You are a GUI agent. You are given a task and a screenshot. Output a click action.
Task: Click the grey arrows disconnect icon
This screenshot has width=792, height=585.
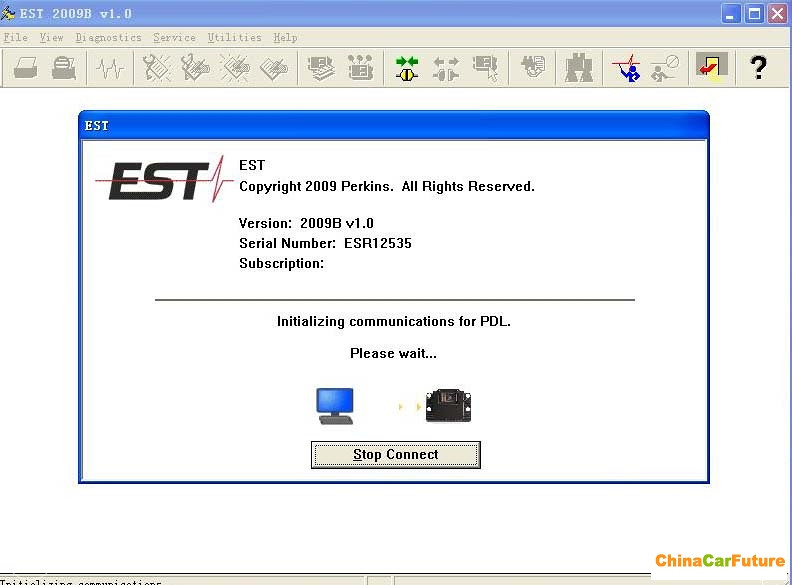(x=446, y=68)
